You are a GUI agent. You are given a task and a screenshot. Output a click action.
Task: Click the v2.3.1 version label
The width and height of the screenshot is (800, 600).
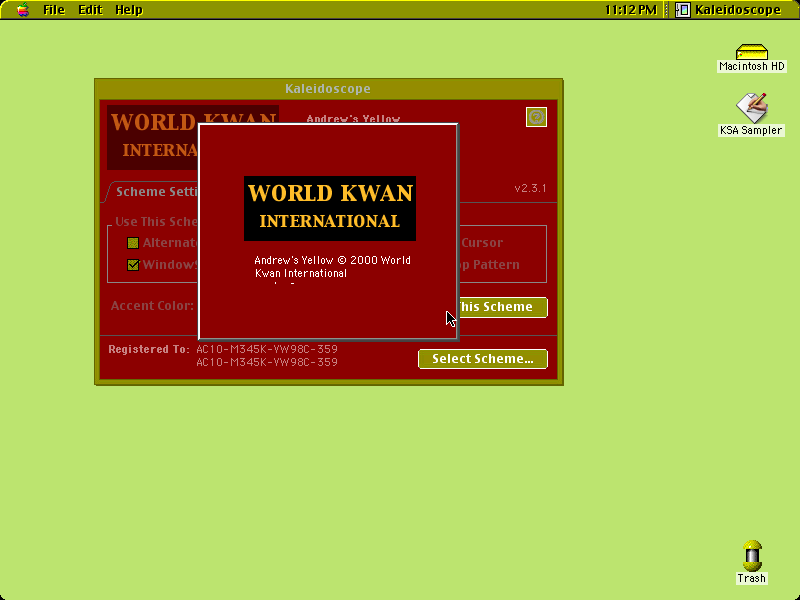[x=530, y=188]
